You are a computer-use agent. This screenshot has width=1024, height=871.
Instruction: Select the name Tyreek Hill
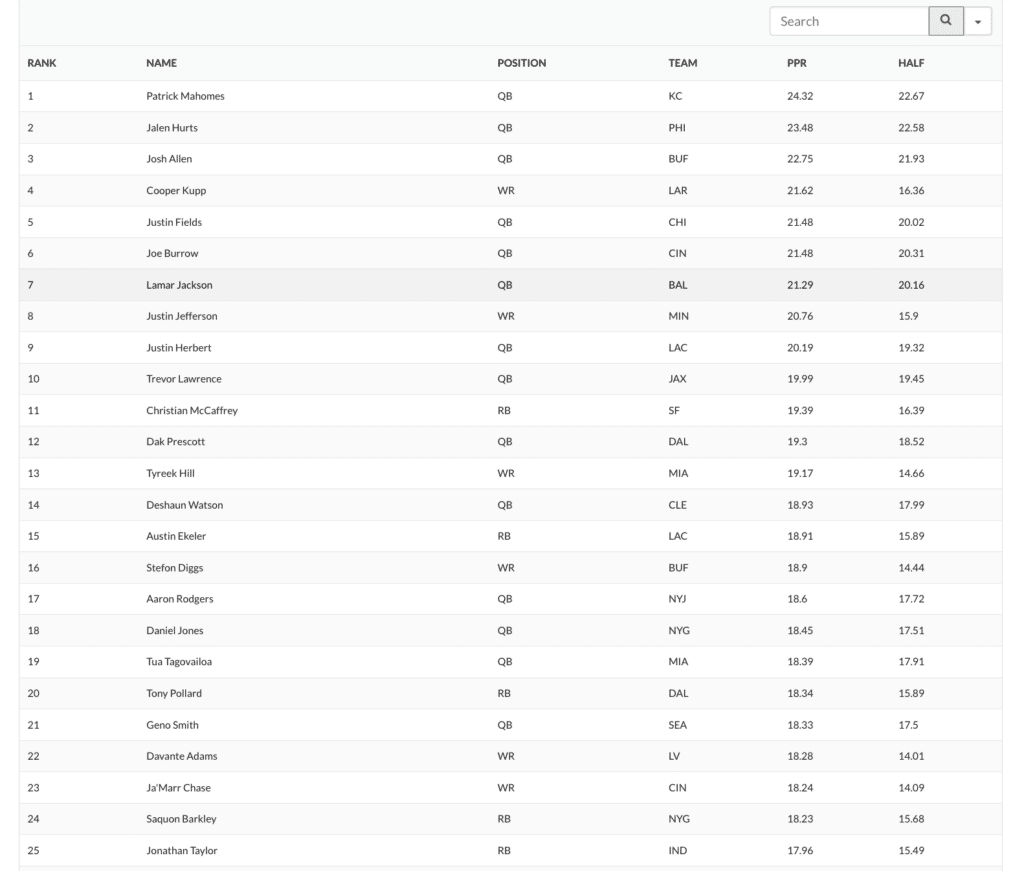(170, 473)
